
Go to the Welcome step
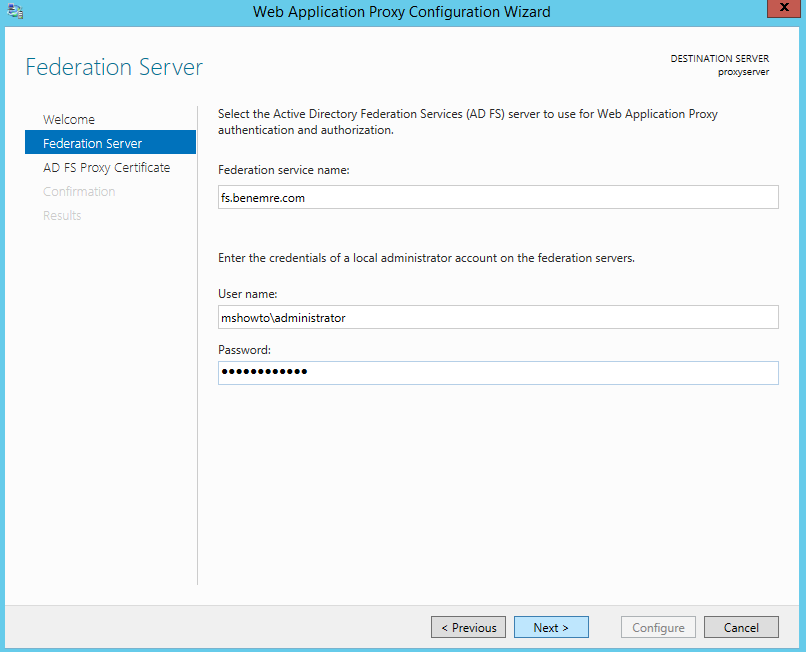(69, 119)
